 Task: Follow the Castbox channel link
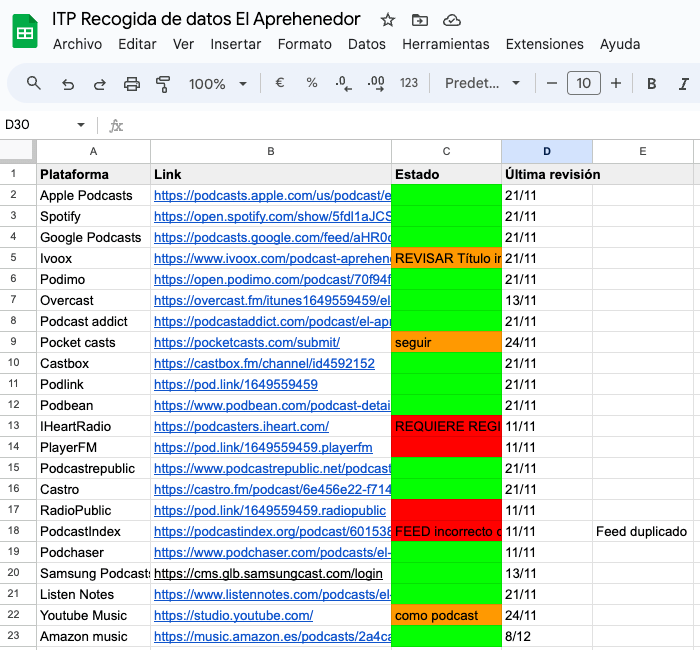pos(264,363)
